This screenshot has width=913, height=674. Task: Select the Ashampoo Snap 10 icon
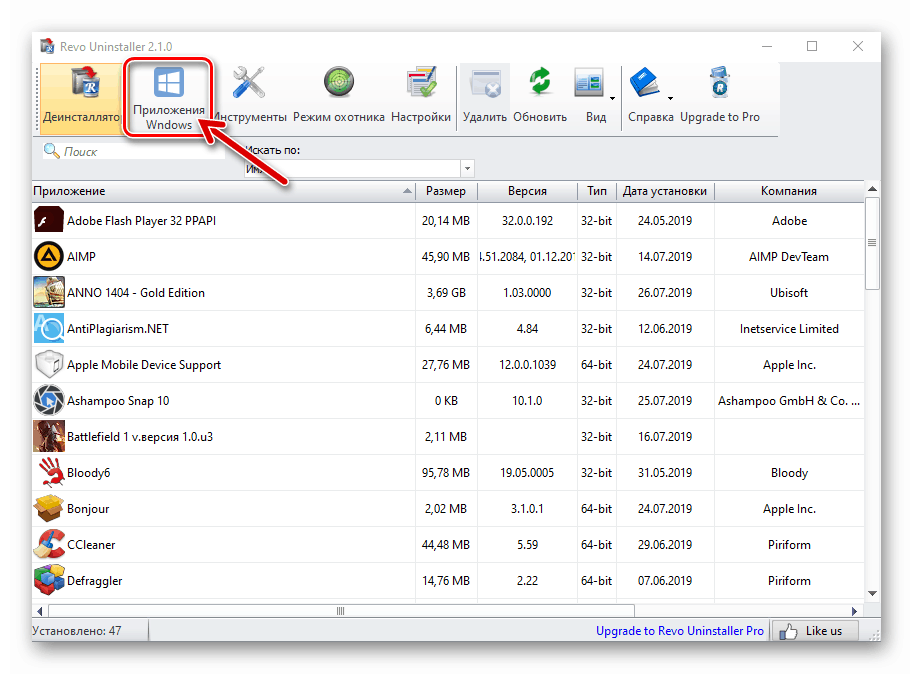[48, 400]
